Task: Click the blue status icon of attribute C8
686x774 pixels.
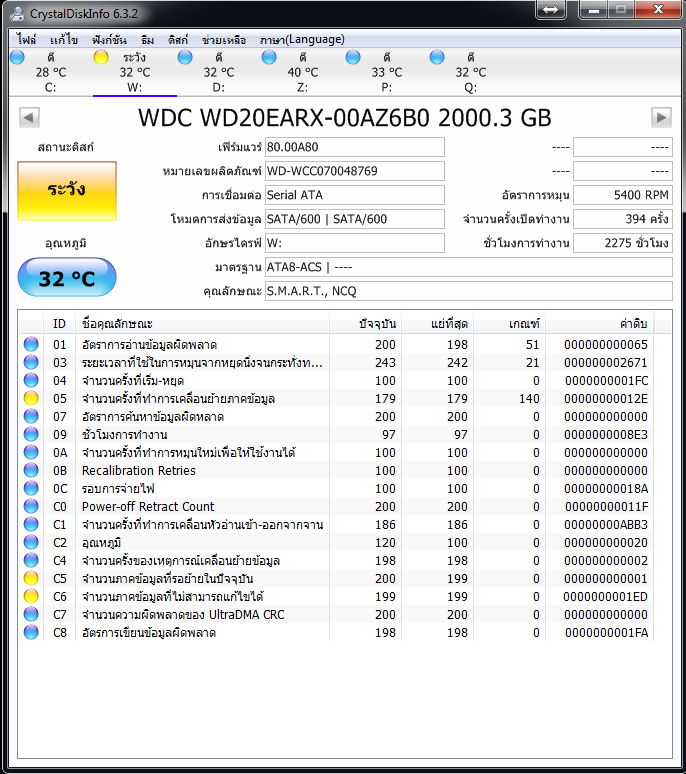Action: pos(31,632)
